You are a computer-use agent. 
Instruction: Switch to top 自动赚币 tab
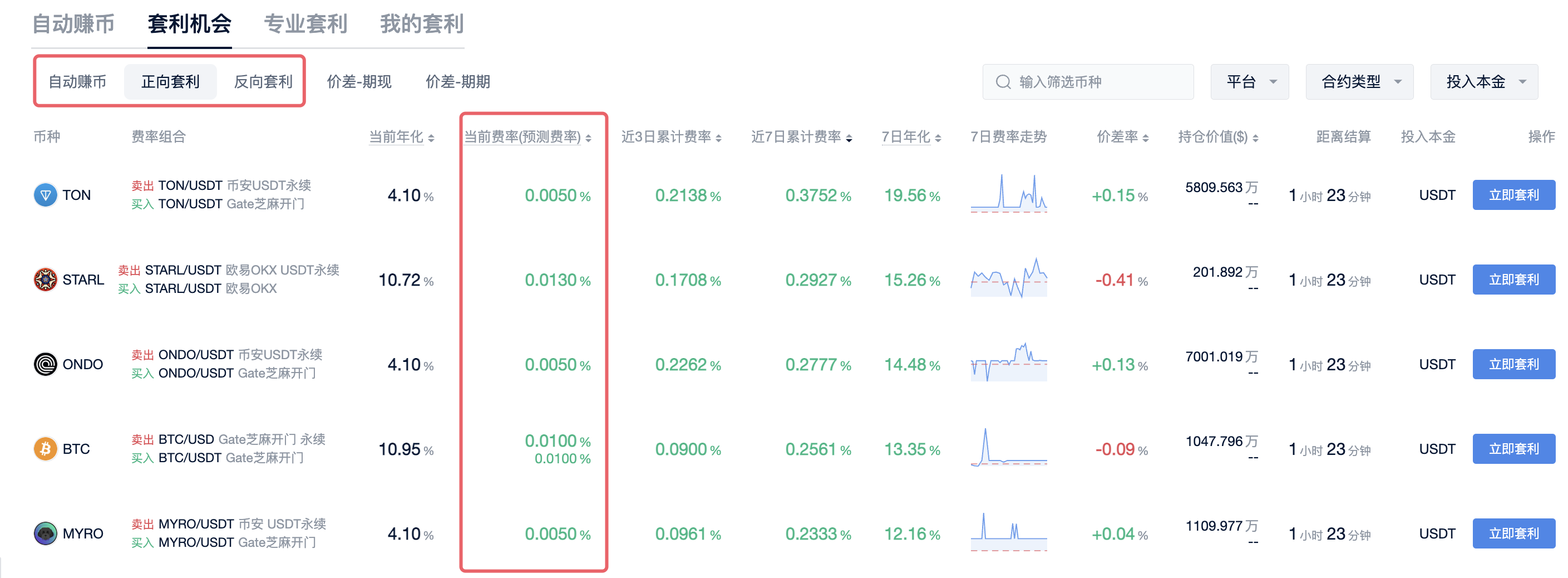click(x=73, y=24)
